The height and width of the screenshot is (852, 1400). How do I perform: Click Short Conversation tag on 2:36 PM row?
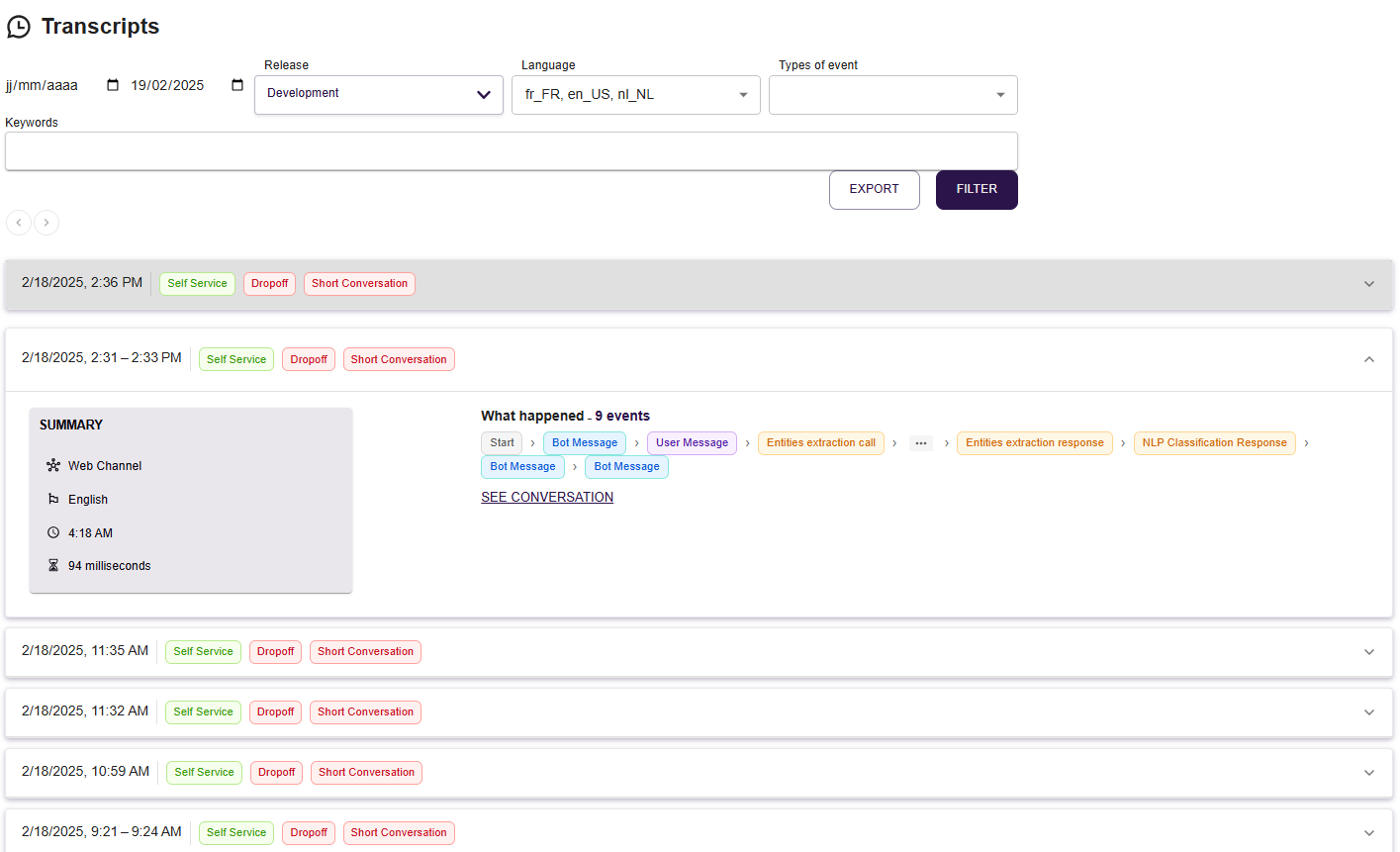[359, 284]
